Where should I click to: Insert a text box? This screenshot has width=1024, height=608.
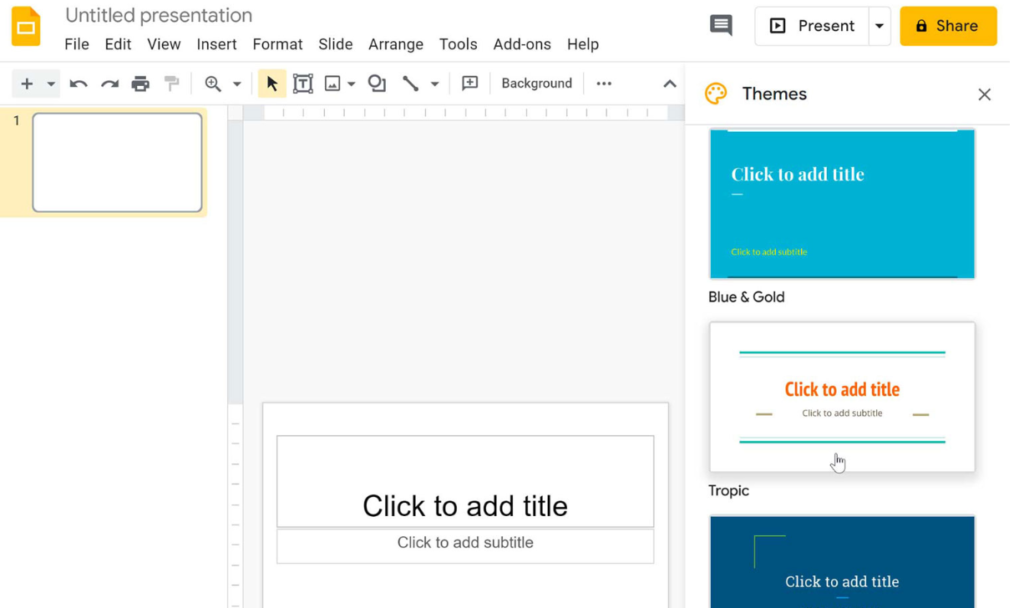tap(303, 83)
